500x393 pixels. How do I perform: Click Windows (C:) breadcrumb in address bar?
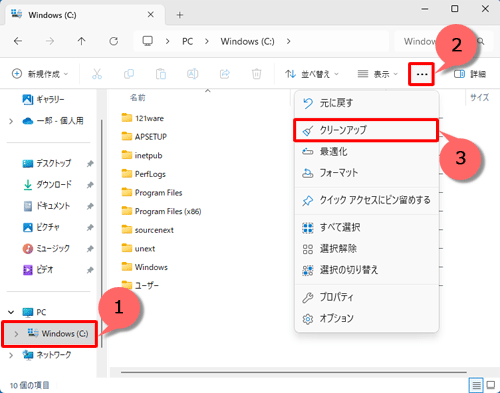pos(248,41)
